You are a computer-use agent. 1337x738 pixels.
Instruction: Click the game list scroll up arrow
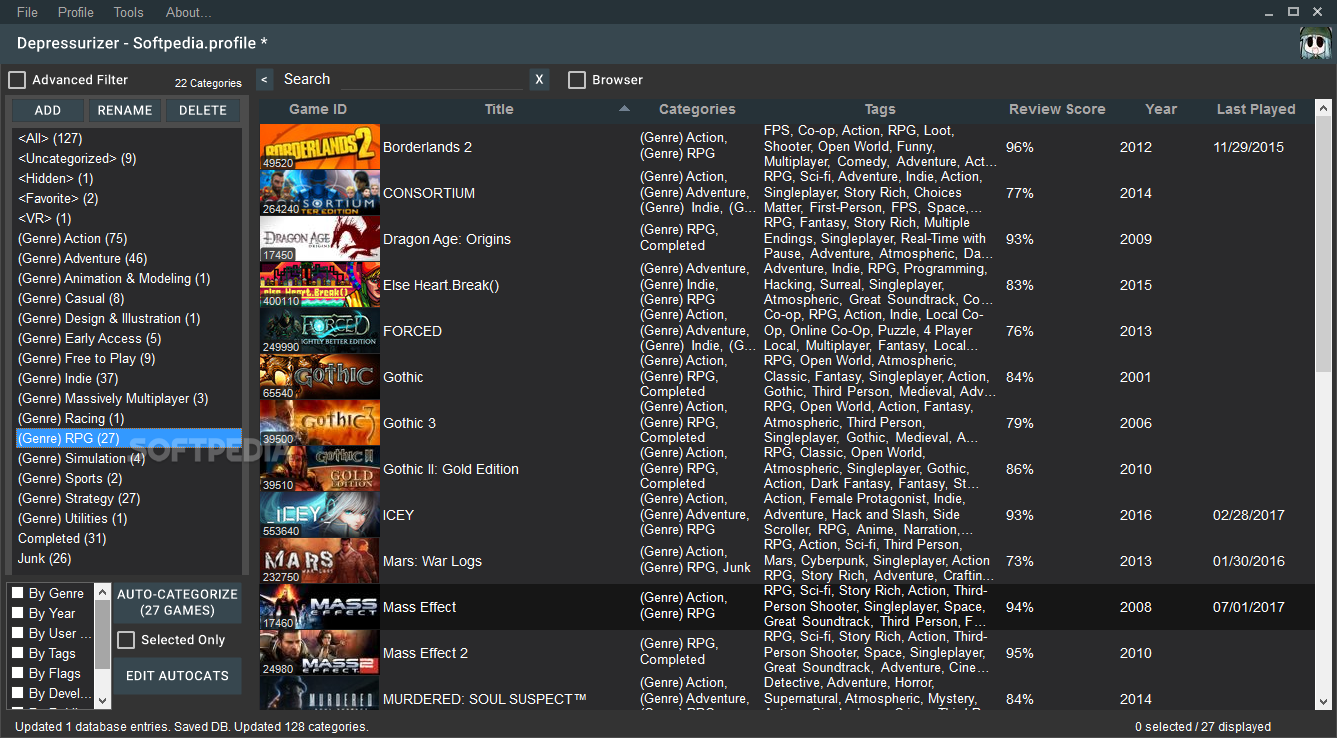pyautogui.click(x=1323, y=108)
